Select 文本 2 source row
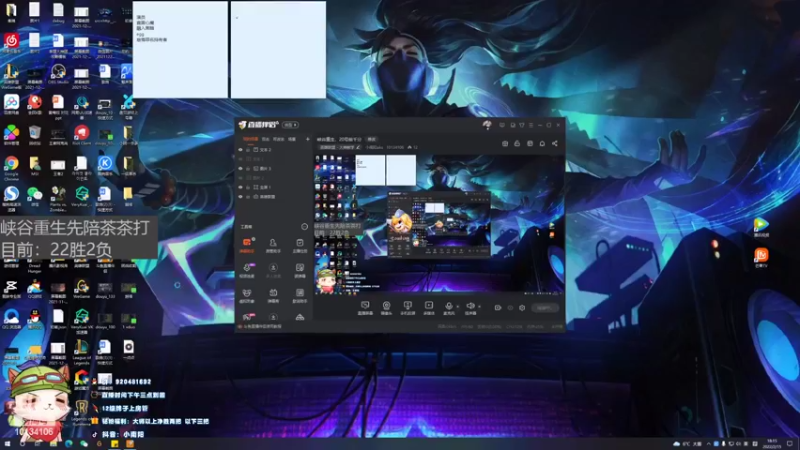Screen dimensions: 800x450 point(273,150)
